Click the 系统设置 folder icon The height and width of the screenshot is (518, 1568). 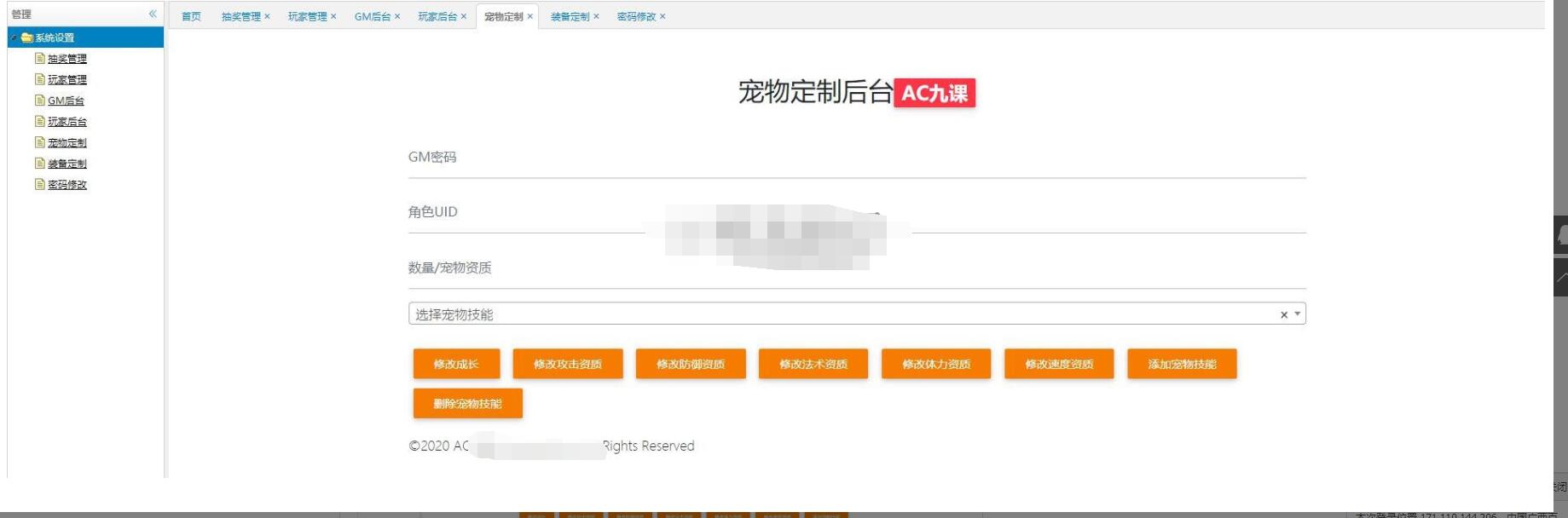point(26,37)
